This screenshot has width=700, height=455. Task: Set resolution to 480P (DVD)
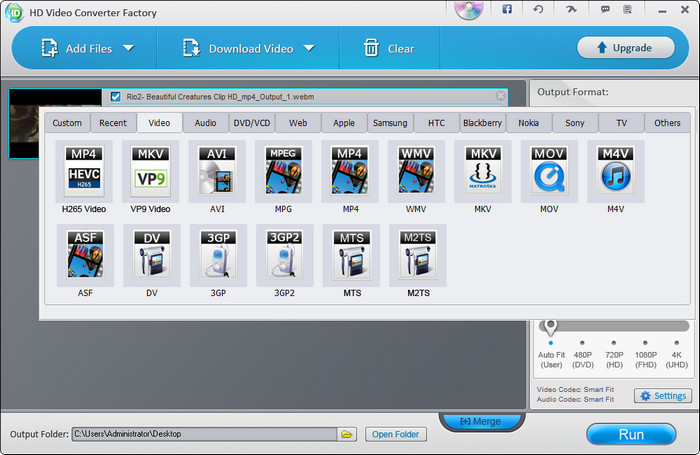pyautogui.click(x=583, y=355)
